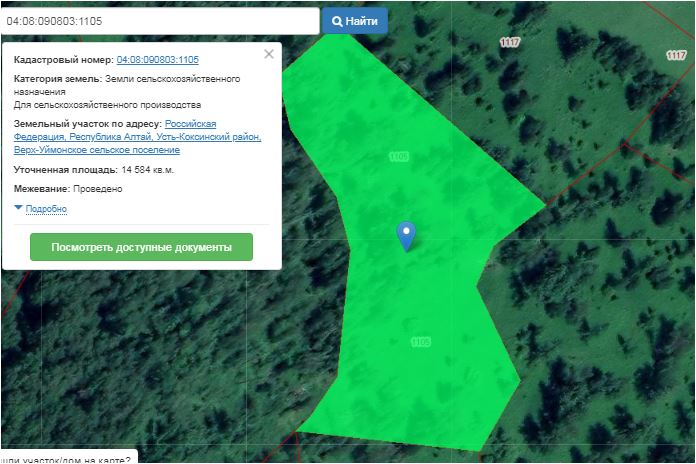Image resolution: width=696 pixels, height=464 pixels.
Task: Click the Межевание: Проведено status line
Action: pos(68,189)
